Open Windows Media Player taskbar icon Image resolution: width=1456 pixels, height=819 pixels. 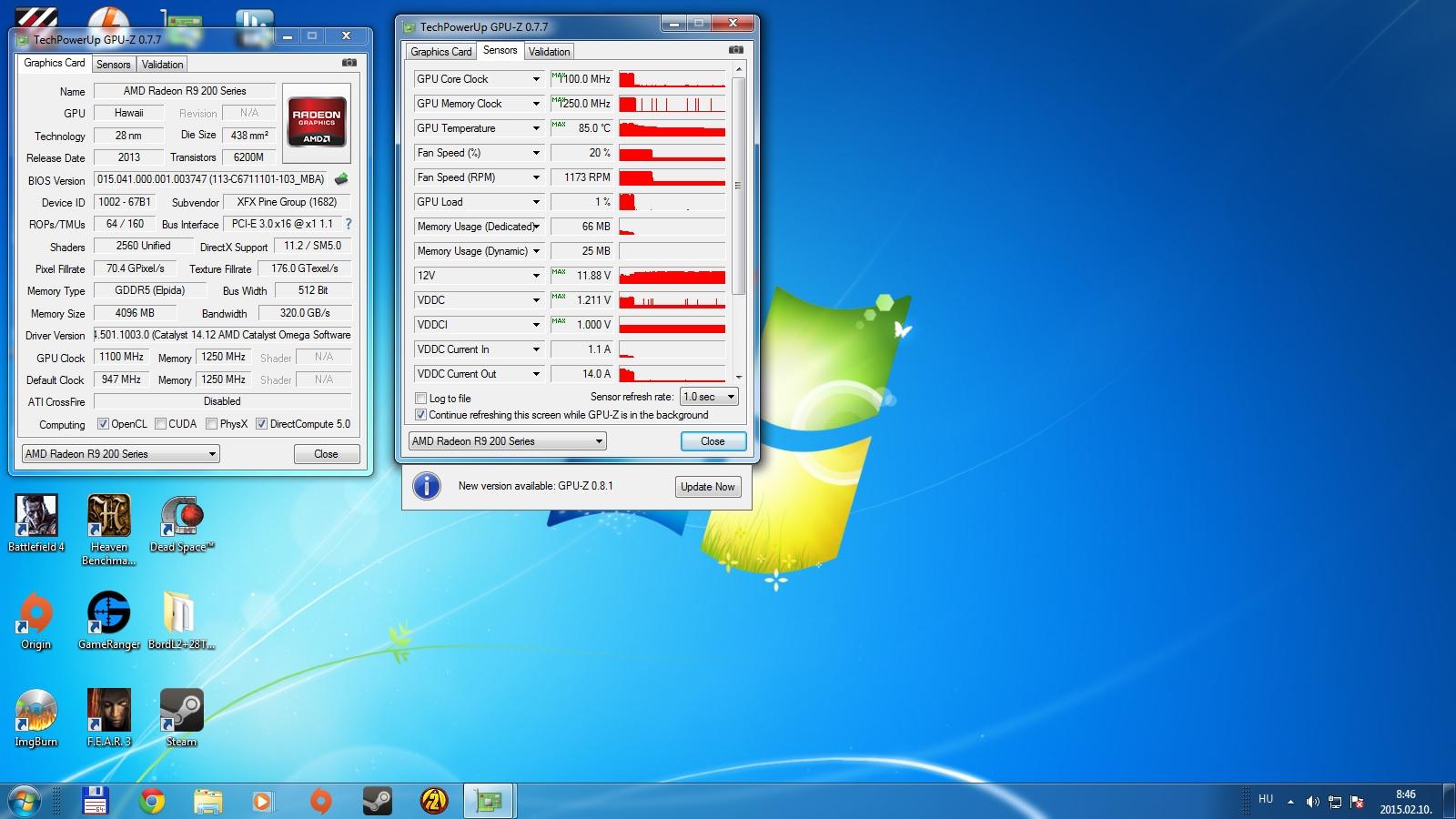[x=263, y=801]
